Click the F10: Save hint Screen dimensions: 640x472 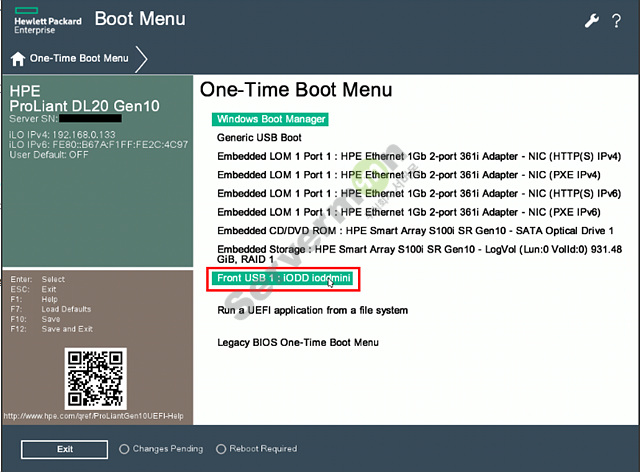pyautogui.click(x=35, y=319)
